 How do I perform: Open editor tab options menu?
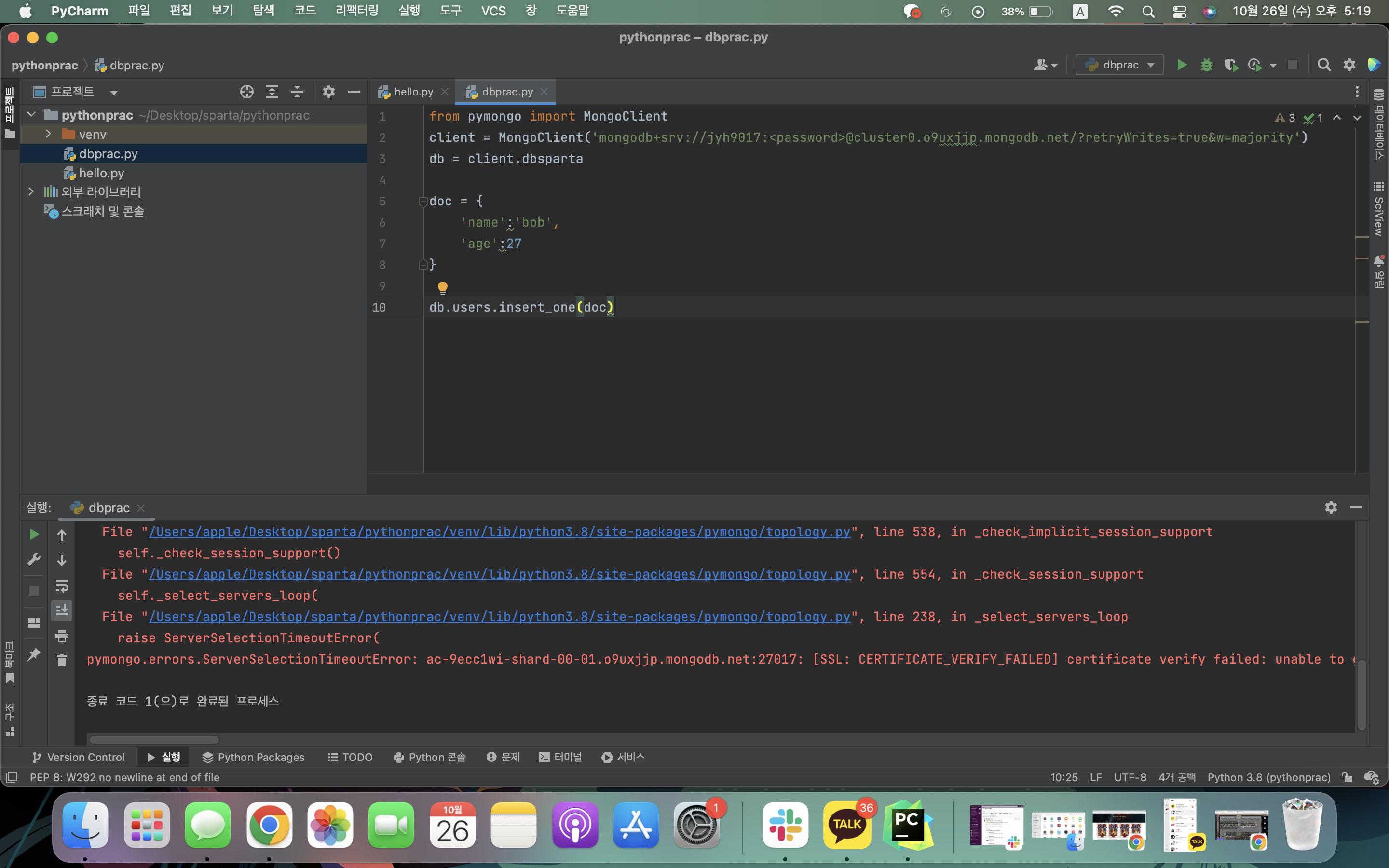pyautogui.click(x=1357, y=92)
